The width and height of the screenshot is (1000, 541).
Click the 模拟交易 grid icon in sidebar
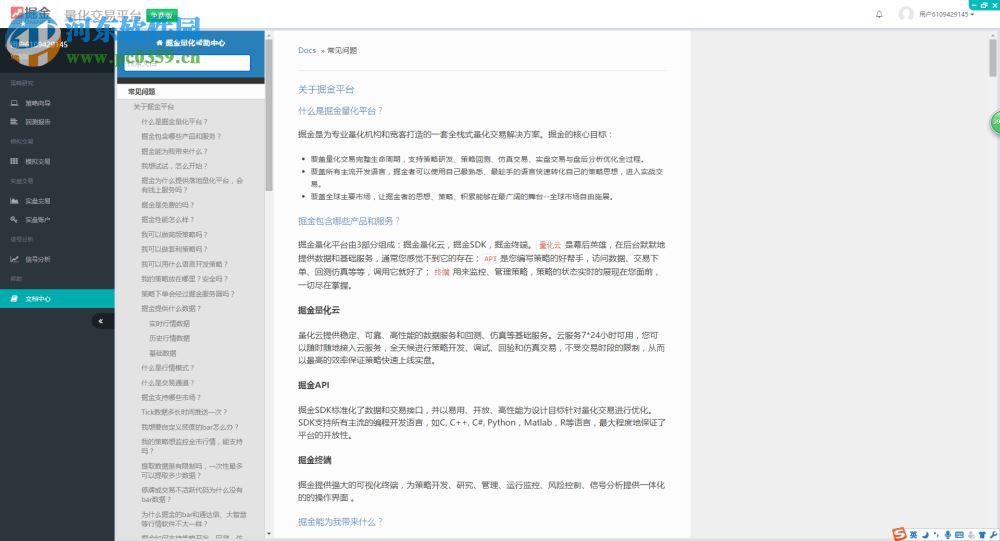tap(14, 161)
